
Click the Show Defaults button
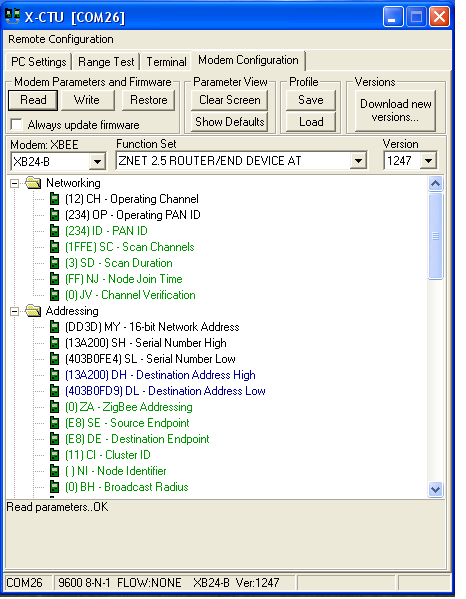tap(230, 122)
